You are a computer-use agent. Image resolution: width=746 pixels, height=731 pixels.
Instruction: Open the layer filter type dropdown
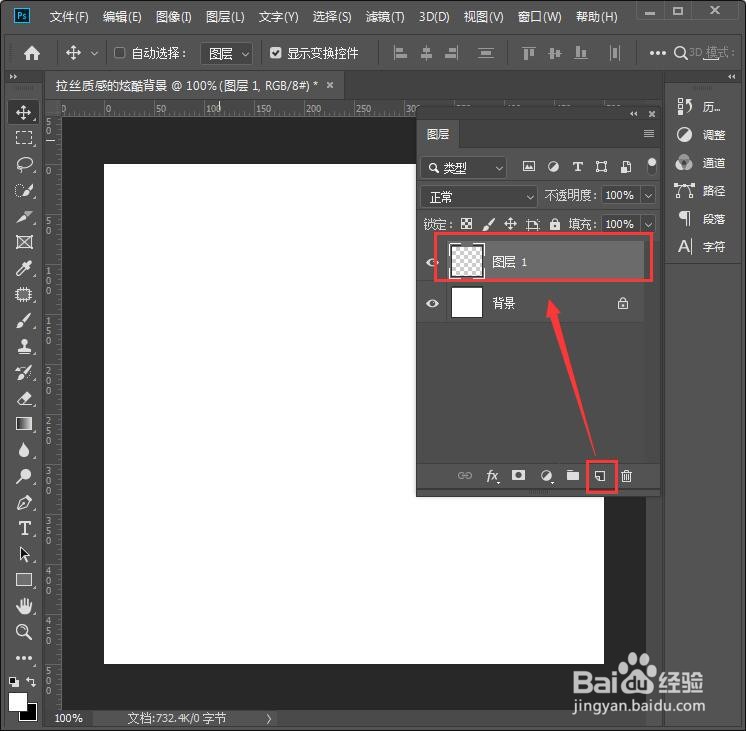coord(464,168)
